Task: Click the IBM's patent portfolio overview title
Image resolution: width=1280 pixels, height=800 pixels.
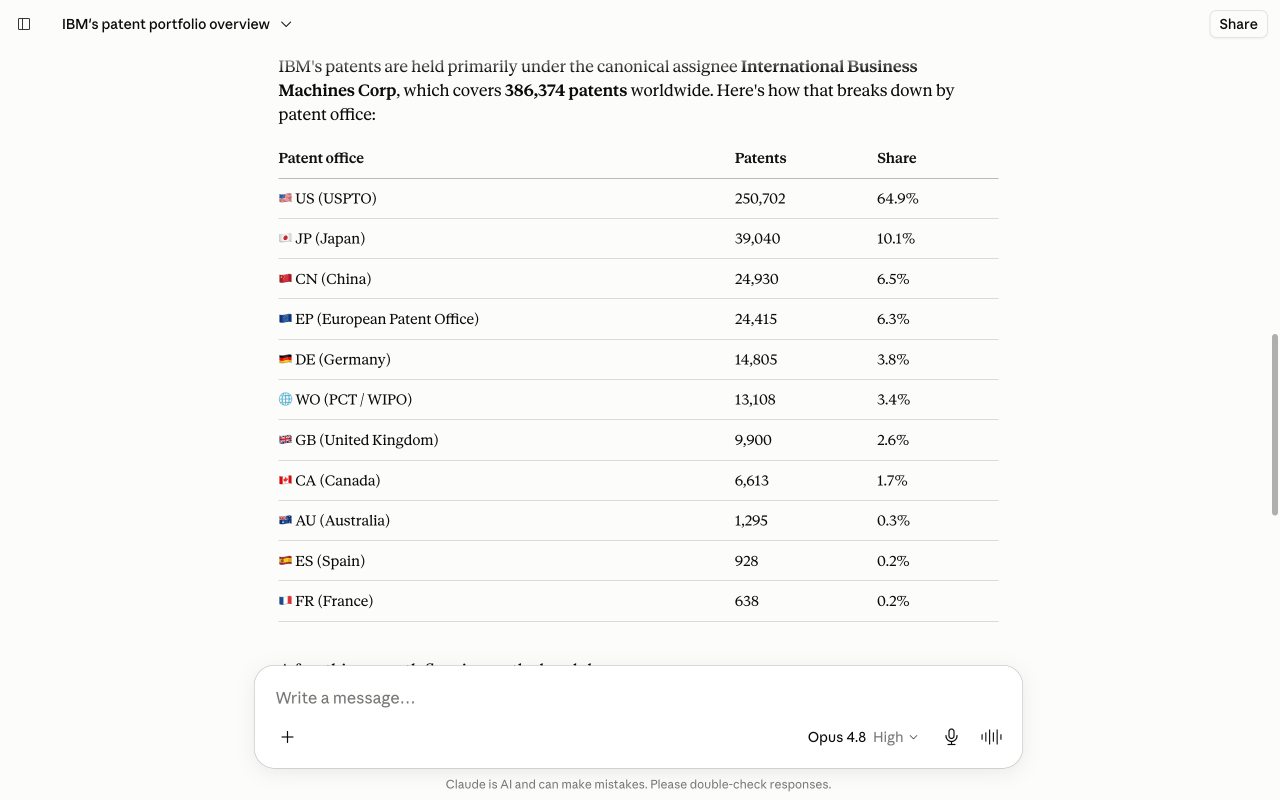Action: tap(166, 24)
